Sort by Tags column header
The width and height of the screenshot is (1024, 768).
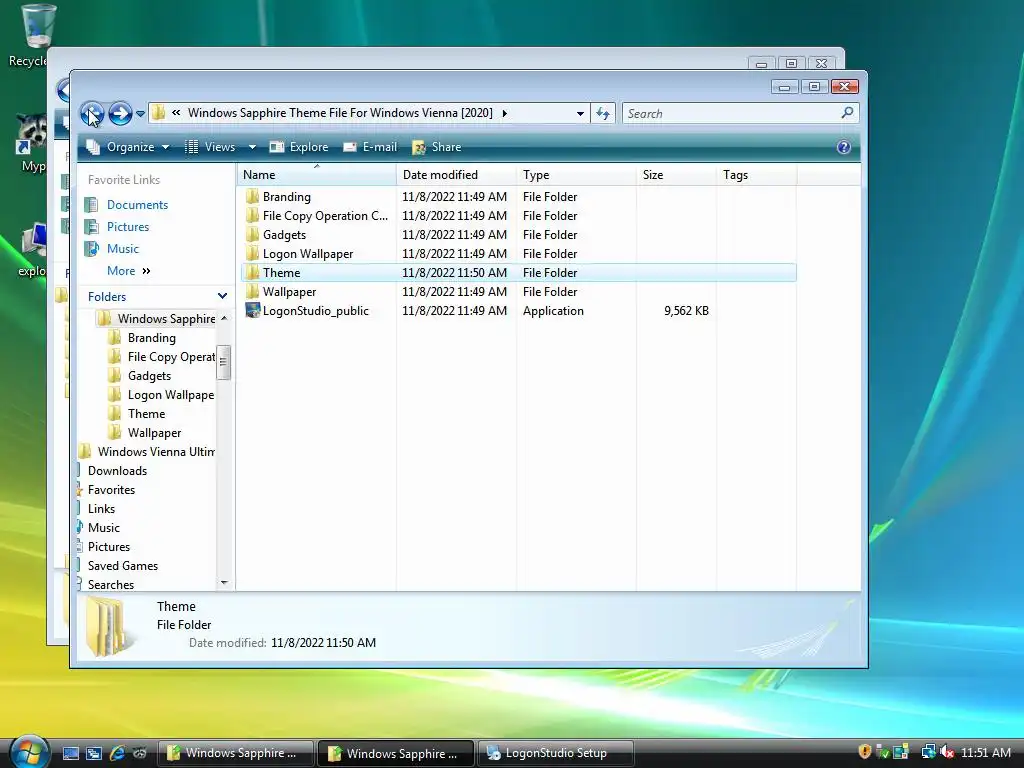pos(757,174)
